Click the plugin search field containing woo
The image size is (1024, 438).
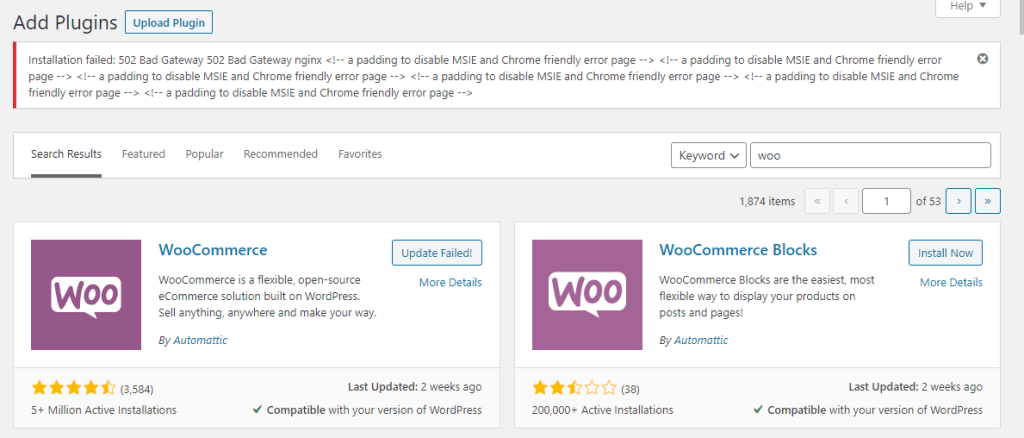click(x=871, y=155)
